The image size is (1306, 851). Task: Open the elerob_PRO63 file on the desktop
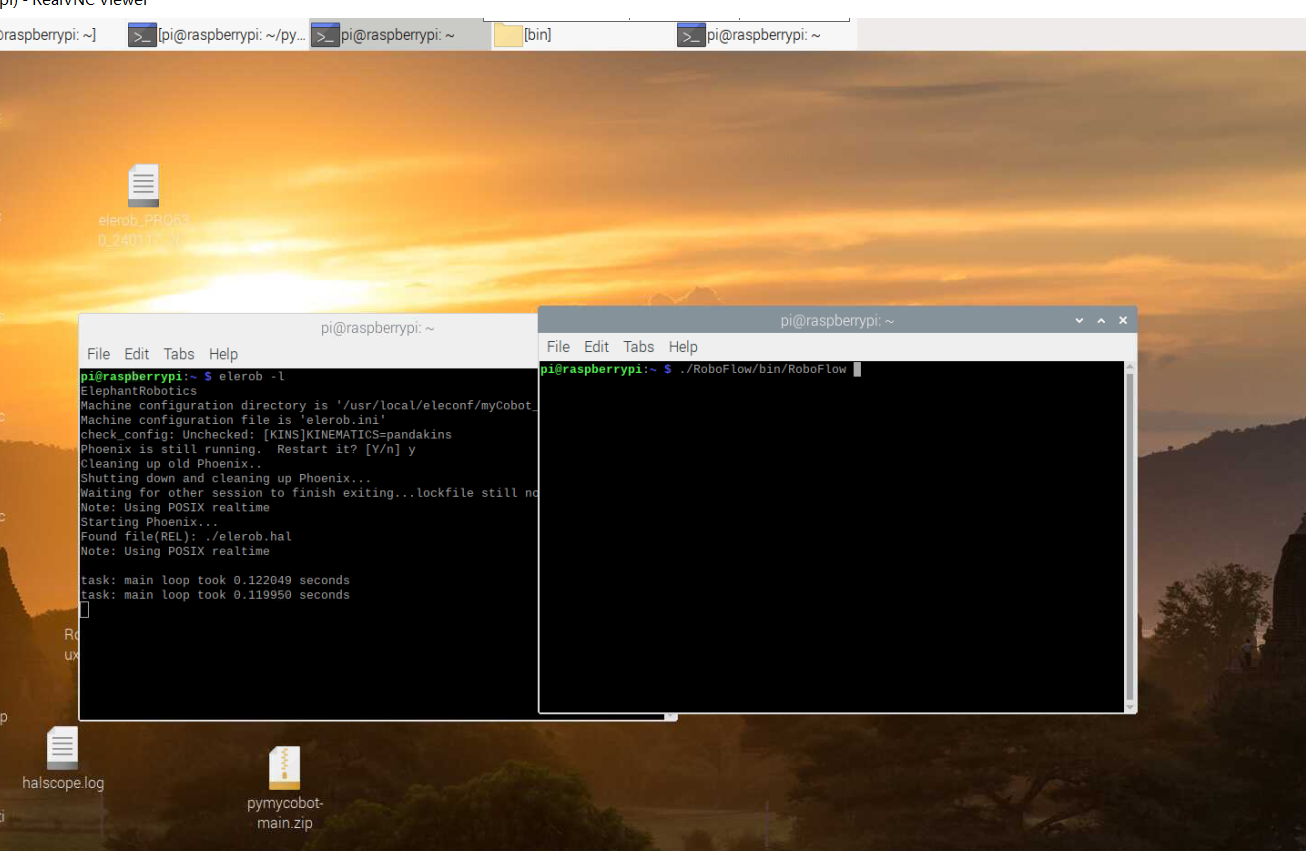143,187
